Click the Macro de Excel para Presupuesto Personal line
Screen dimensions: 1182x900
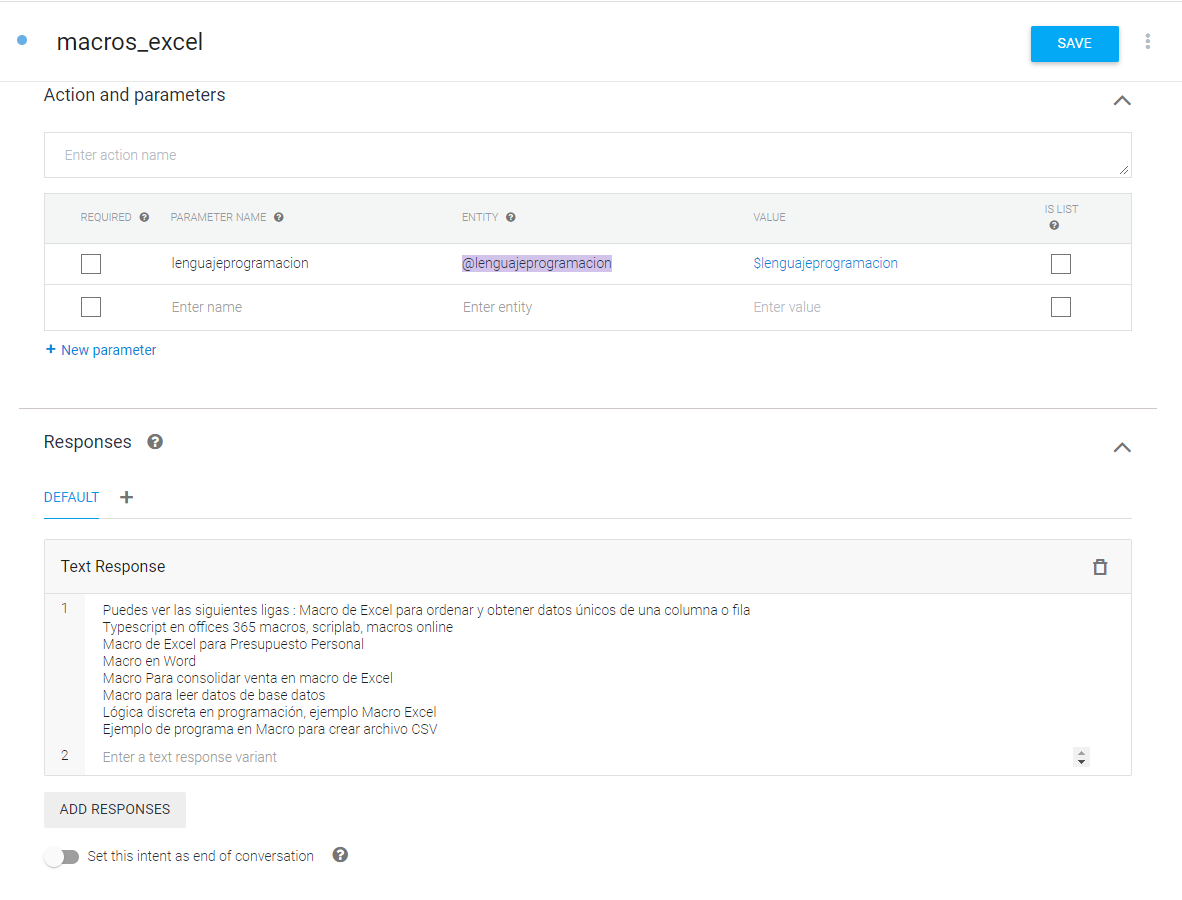tap(233, 644)
